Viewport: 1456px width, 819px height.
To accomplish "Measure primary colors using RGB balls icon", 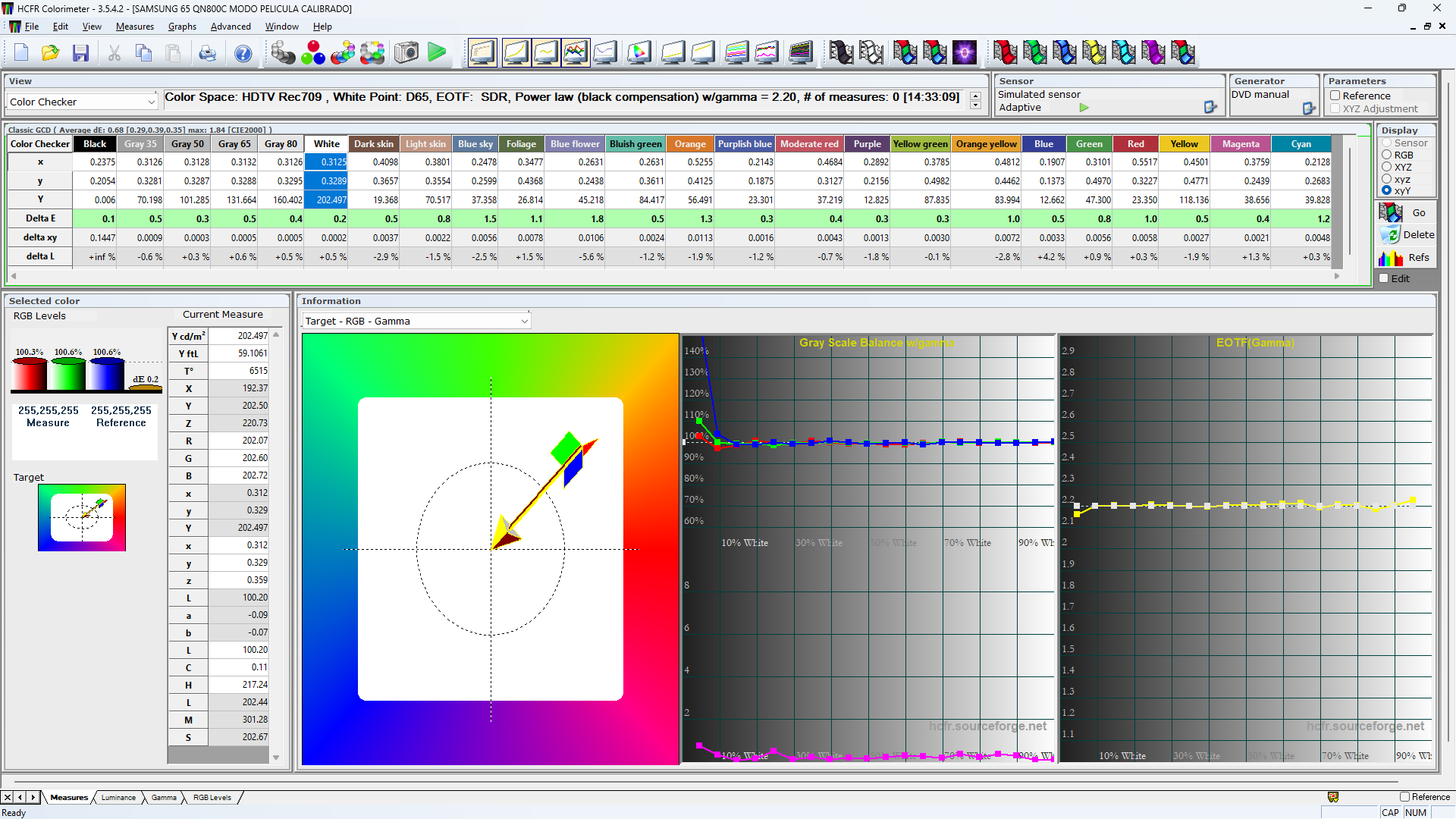I will click(x=312, y=52).
